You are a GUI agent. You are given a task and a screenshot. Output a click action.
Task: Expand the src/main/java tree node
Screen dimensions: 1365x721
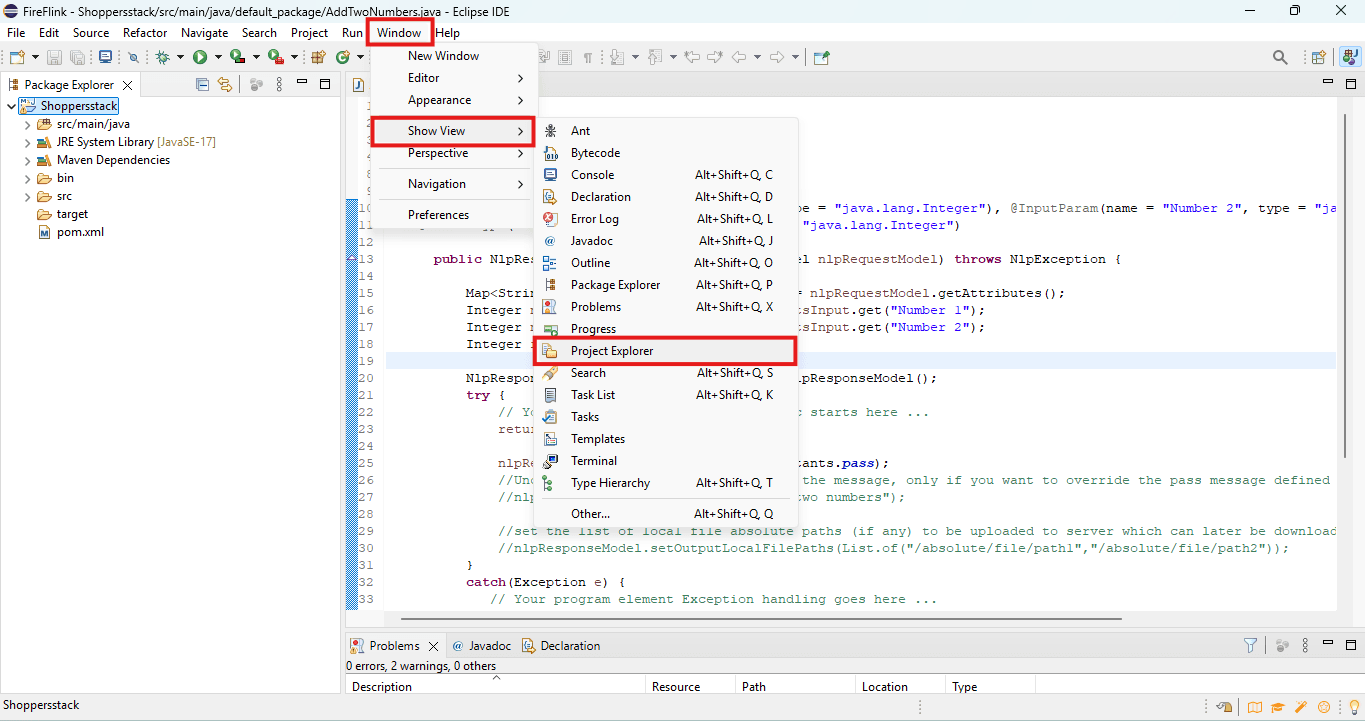[27, 124]
